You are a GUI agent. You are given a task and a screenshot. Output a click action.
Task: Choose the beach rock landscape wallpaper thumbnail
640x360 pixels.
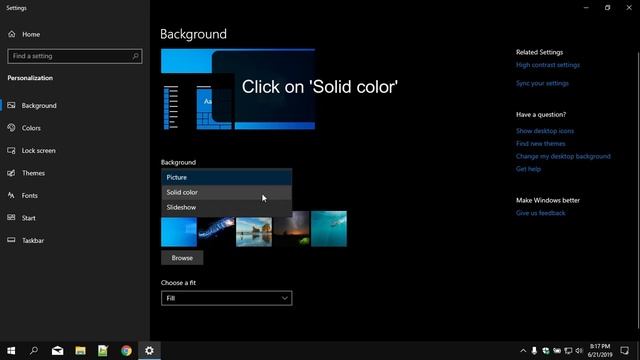pos(254,232)
